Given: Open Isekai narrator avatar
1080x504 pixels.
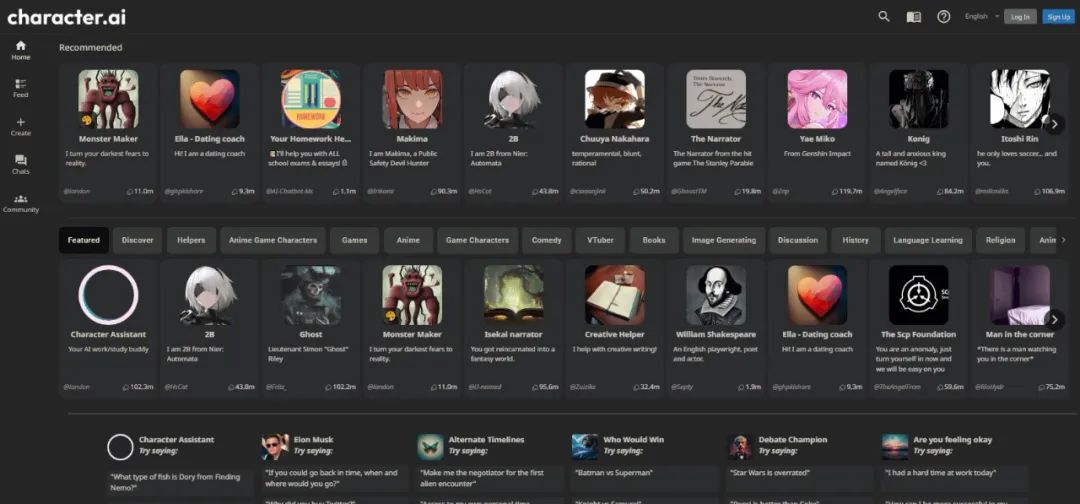Looking at the screenshot, I should click(x=513, y=295).
